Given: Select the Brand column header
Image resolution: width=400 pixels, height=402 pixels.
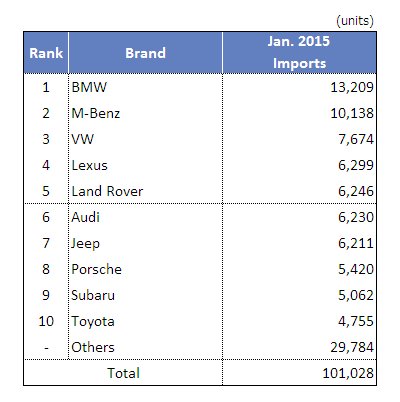Looking at the screenshot, I should point(145,53).
